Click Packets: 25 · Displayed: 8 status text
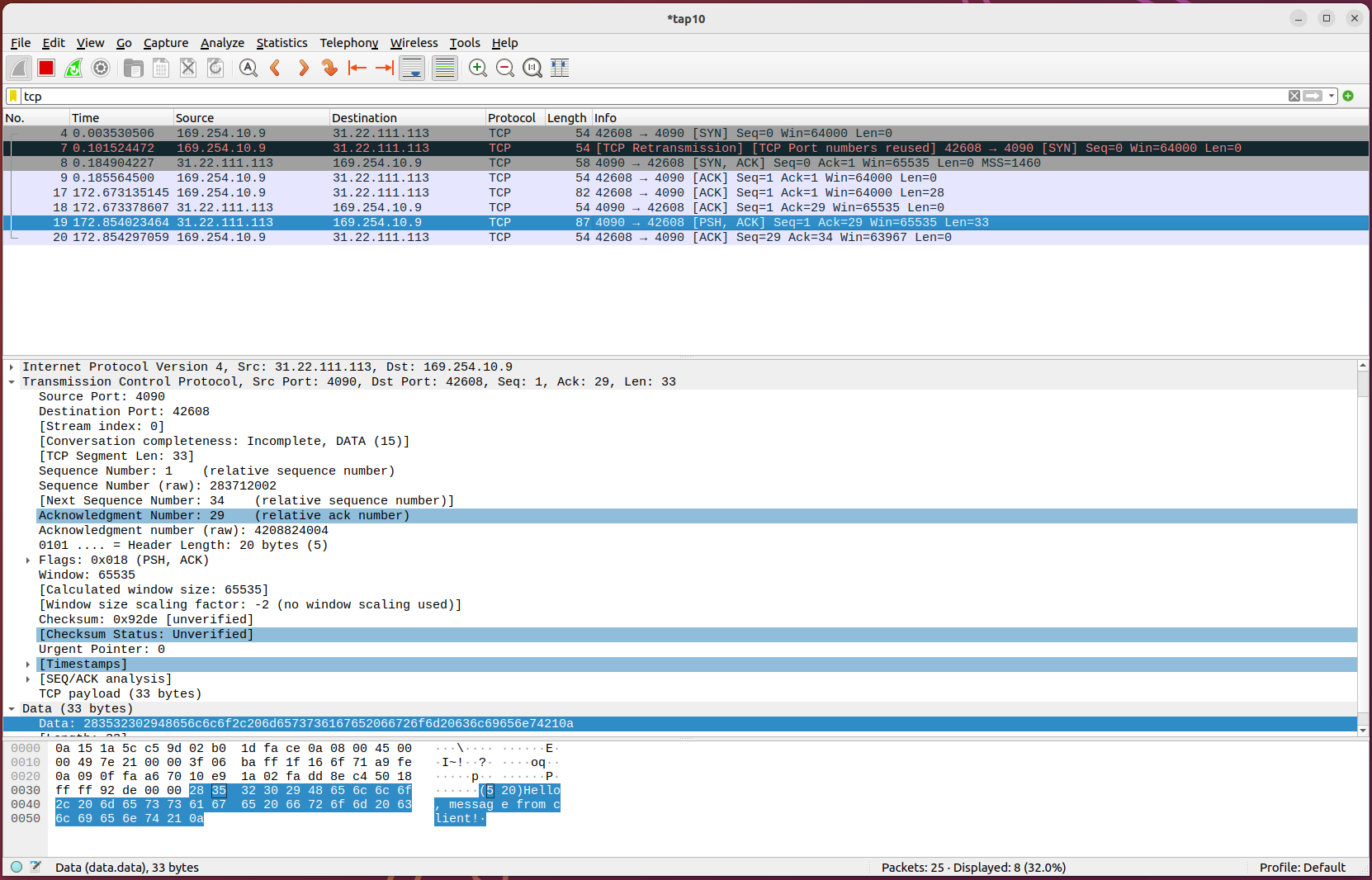Screen dimensions: 1372x880 coord(973,868)
